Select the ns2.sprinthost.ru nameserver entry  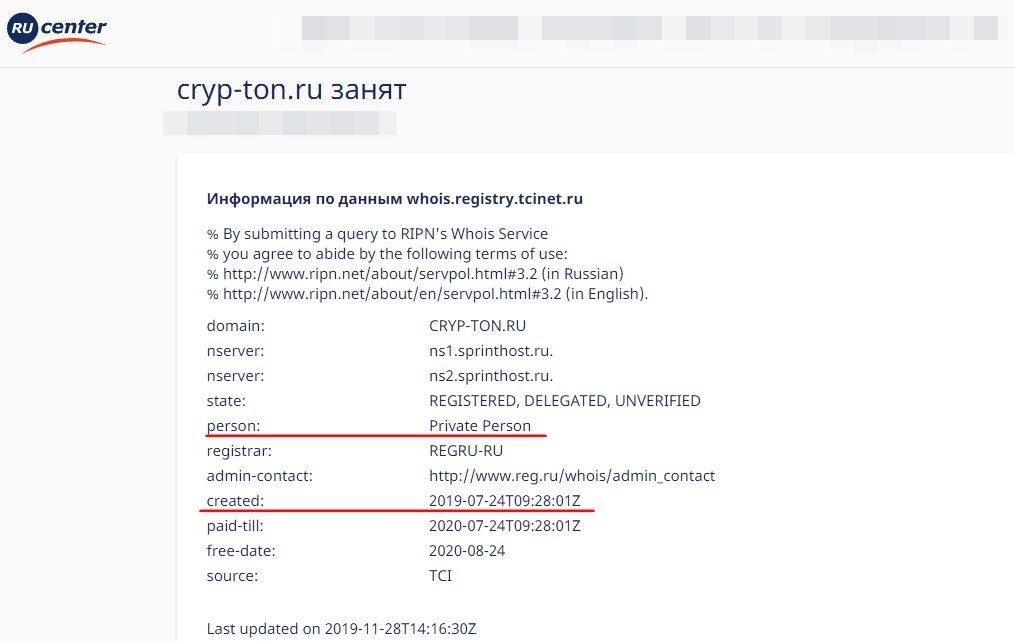[x=491, y=376]
